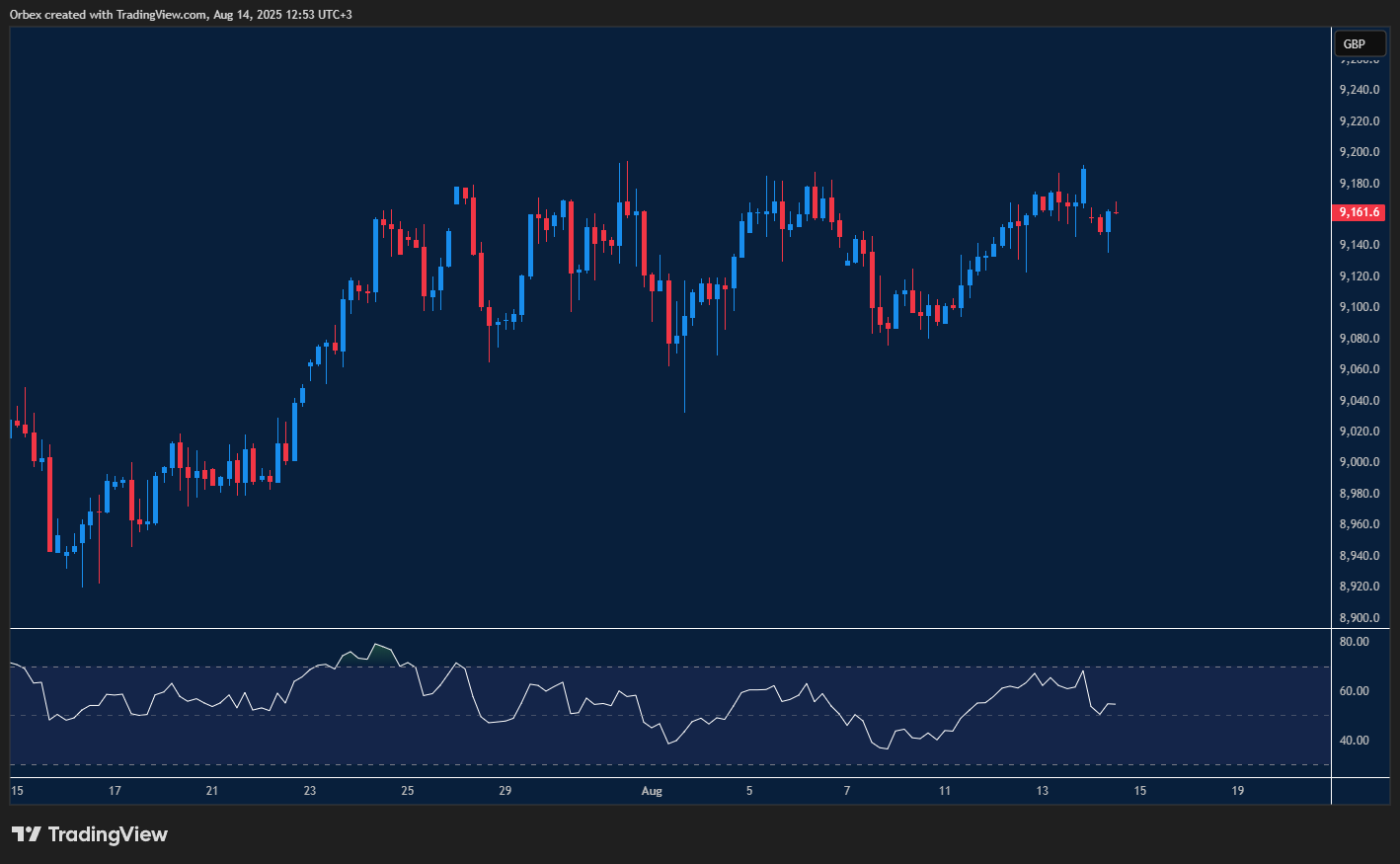Click the 40.00 RSI scale value
Viewport: 1400px width, 864px height.
pyautogui.click(x=1353, y=740)
